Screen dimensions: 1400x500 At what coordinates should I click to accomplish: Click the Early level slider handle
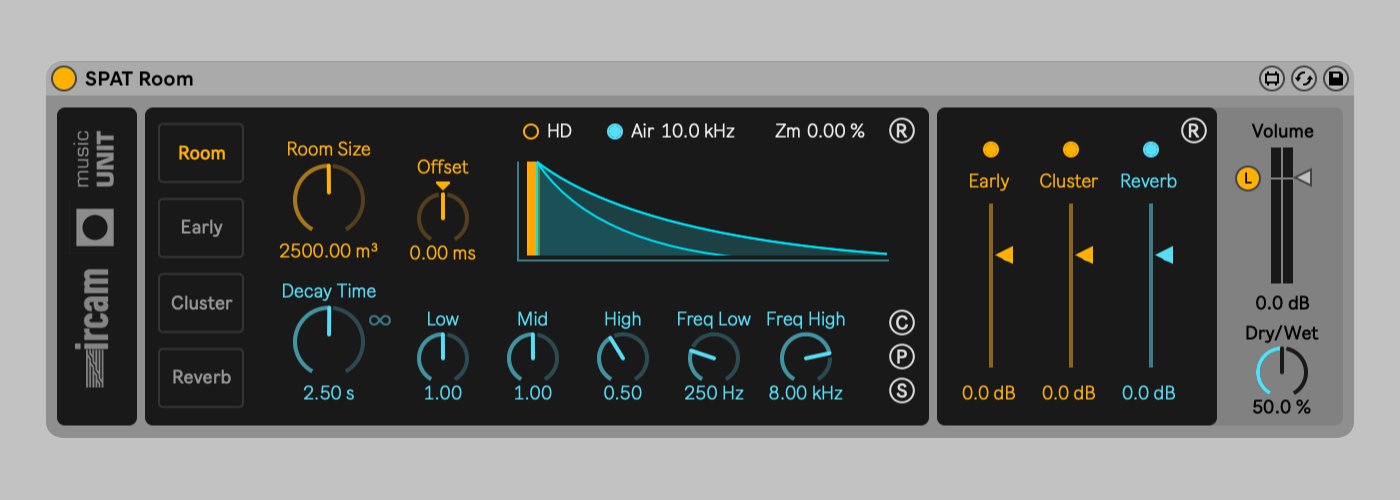click(1004, 256)
